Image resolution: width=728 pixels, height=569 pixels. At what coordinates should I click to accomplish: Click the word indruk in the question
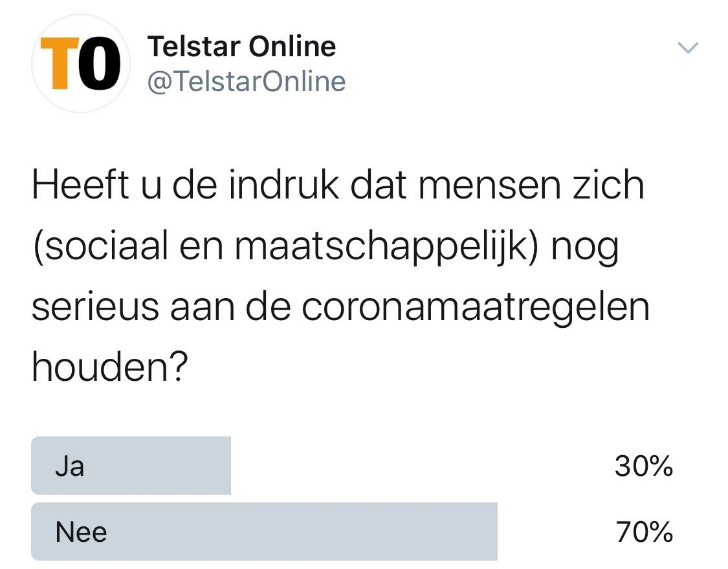pyautogui.click(x=284, y=186)
